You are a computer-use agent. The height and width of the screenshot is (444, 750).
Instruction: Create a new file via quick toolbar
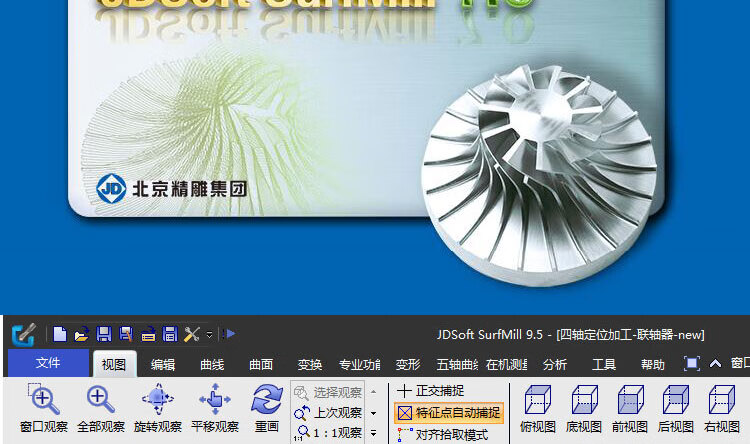60,334
